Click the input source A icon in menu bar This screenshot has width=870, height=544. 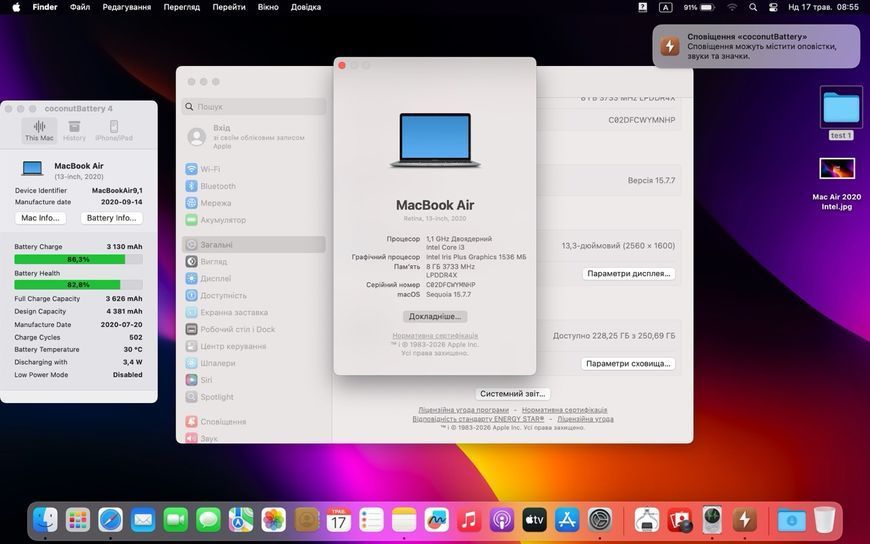[x=665, y=7]
